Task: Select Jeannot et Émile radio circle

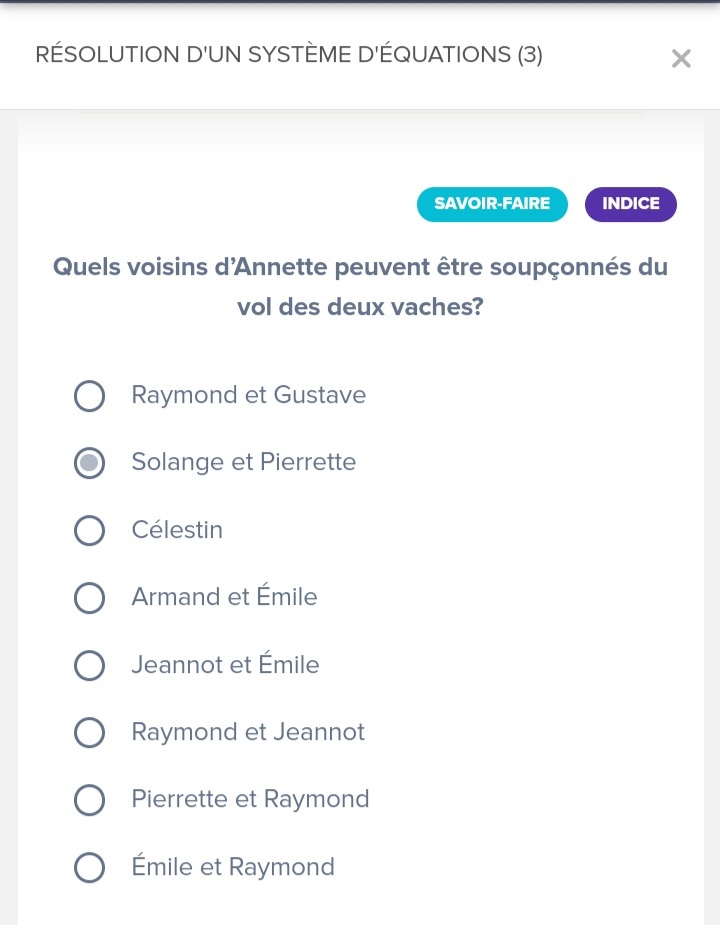Action: [x=90, y=666]
